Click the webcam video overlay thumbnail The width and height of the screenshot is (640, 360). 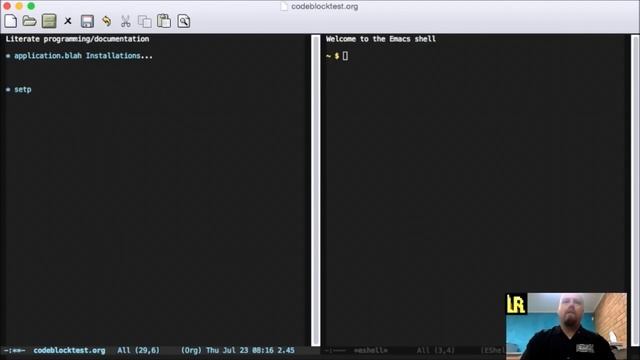click(567, 326)
